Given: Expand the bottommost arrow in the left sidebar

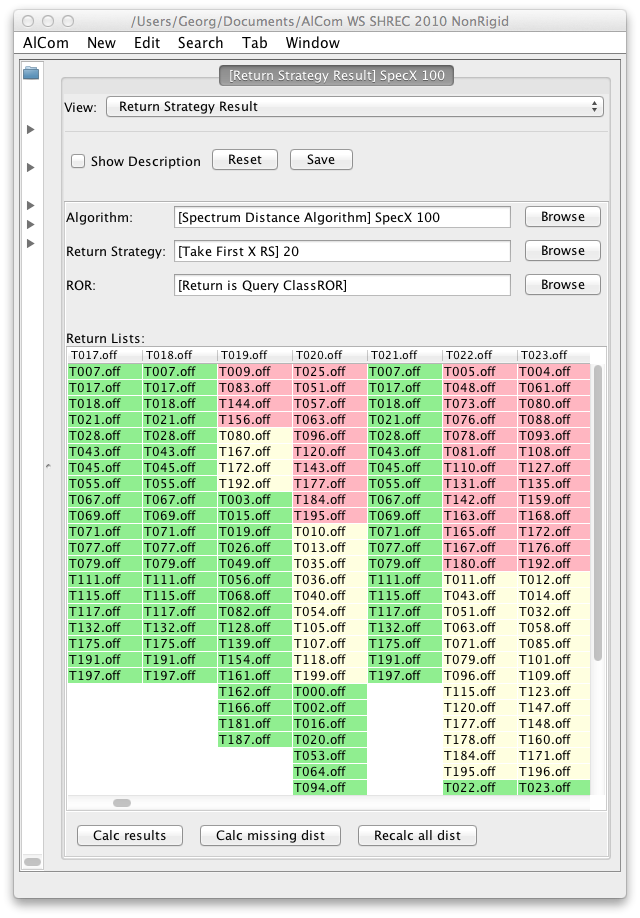Looking at the screenshot, I should [x=31, y=243].
